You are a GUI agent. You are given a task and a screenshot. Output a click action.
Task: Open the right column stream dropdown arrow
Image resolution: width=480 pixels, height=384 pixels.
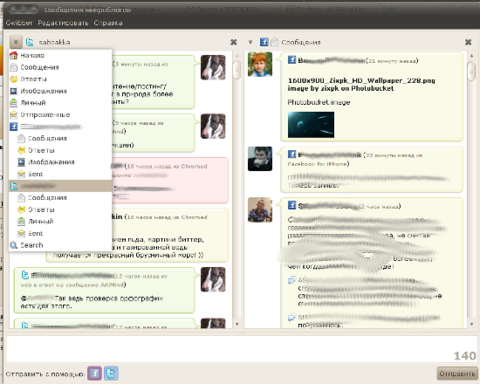(250, 42)
